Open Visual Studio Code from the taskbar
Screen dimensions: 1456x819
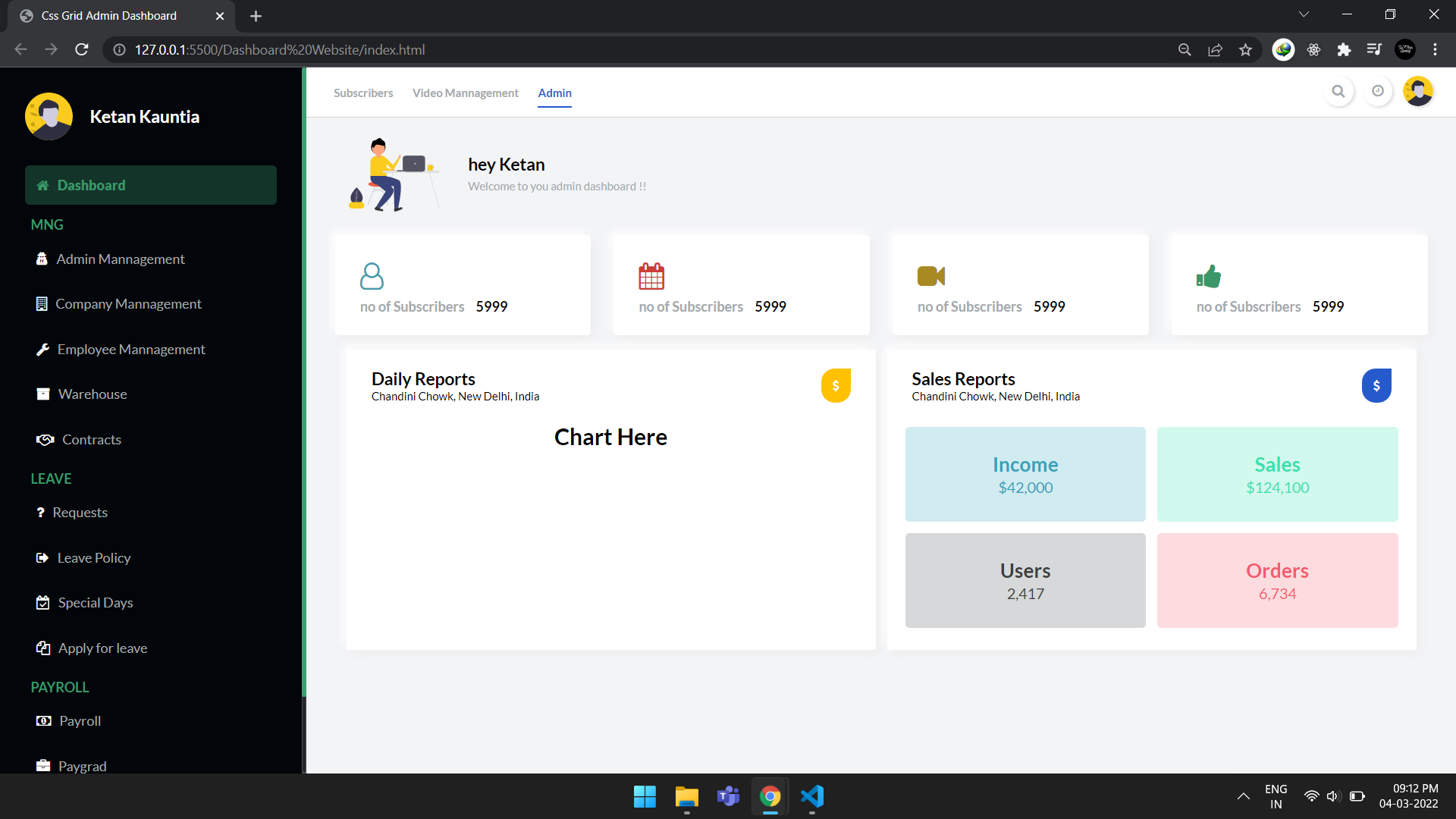[811, 796]
